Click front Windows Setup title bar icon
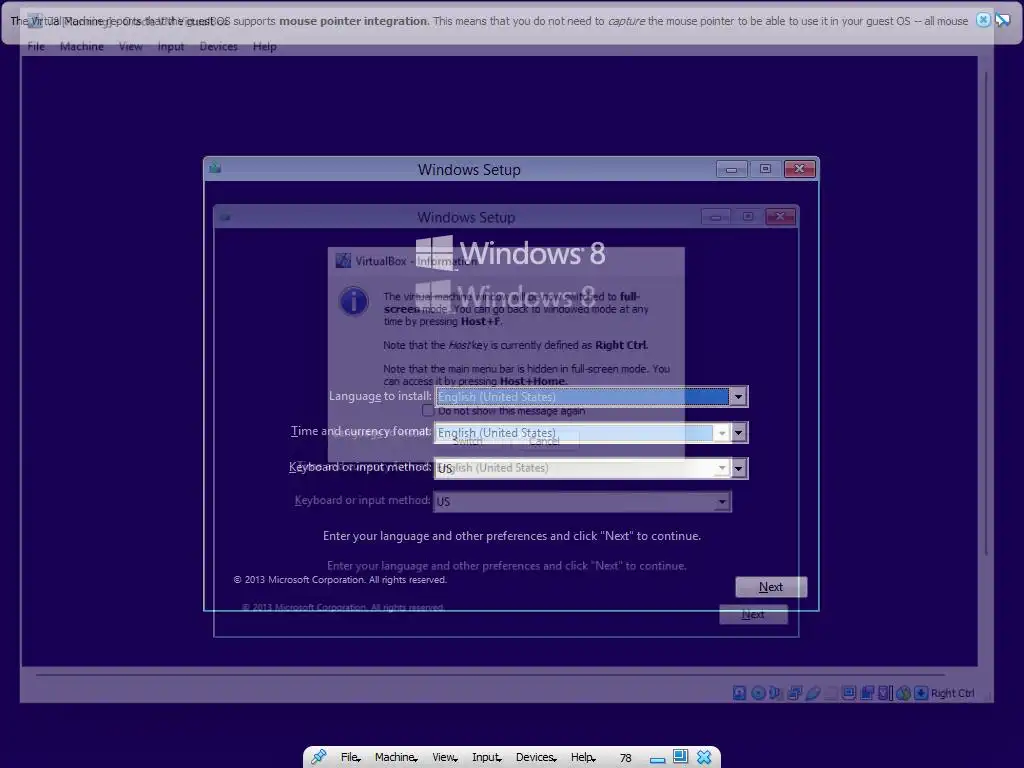This screenshot has height=768, width=1024. 215,168
